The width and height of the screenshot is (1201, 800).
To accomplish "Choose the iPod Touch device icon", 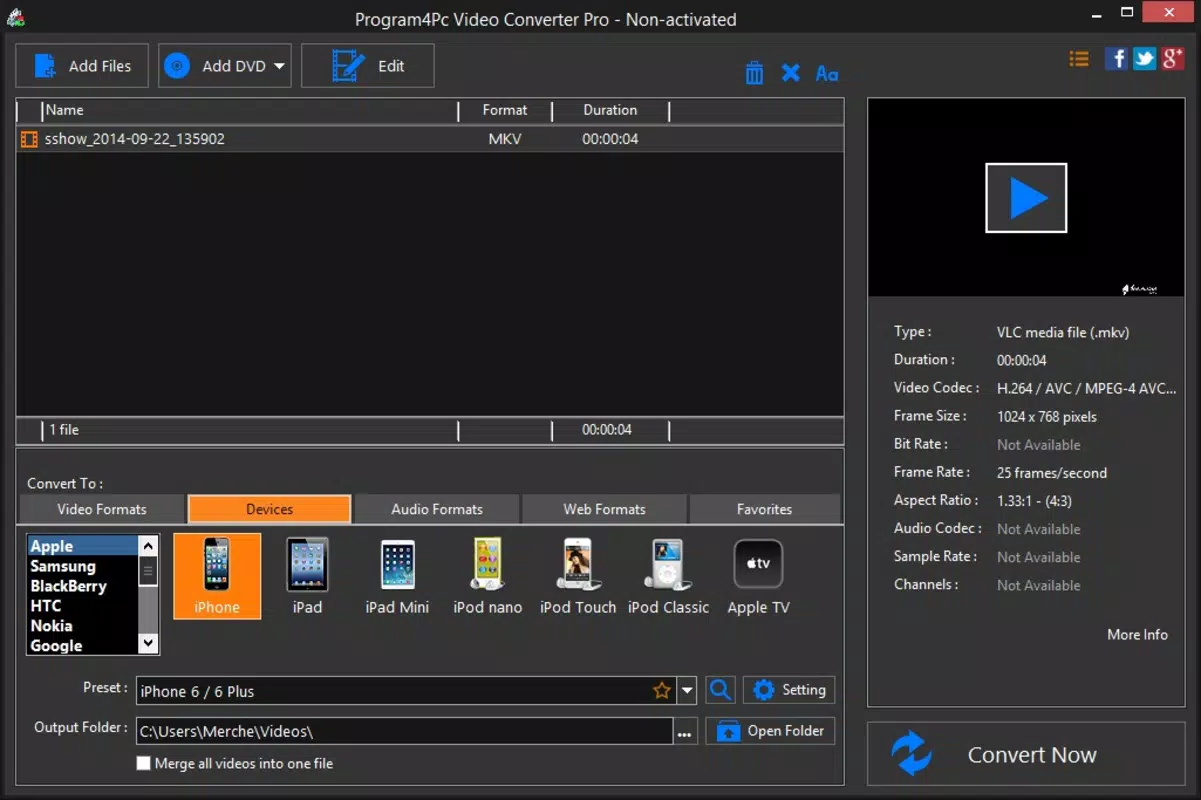I will pos(578,576).
